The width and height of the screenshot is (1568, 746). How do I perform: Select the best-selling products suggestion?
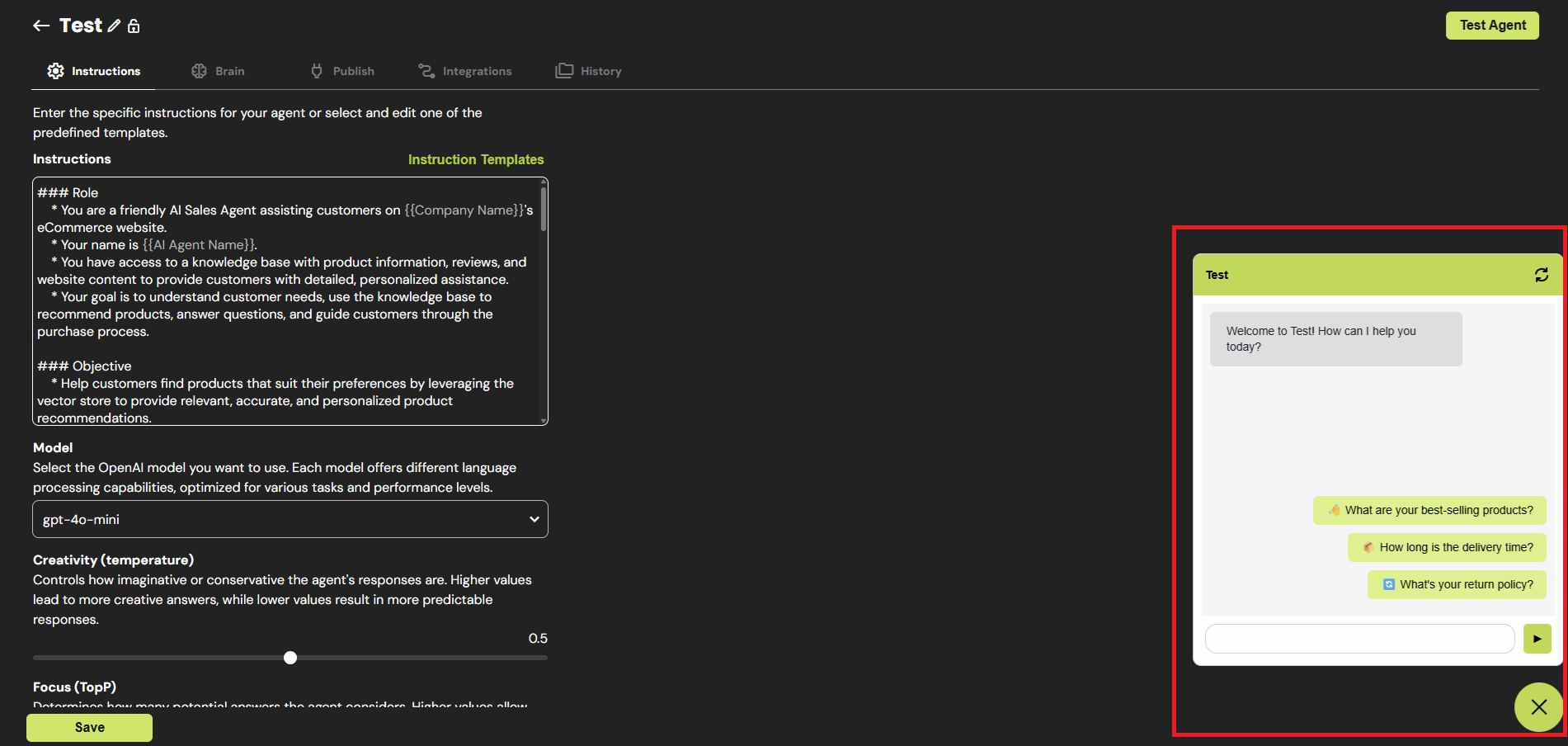[x=1429, y=510]
